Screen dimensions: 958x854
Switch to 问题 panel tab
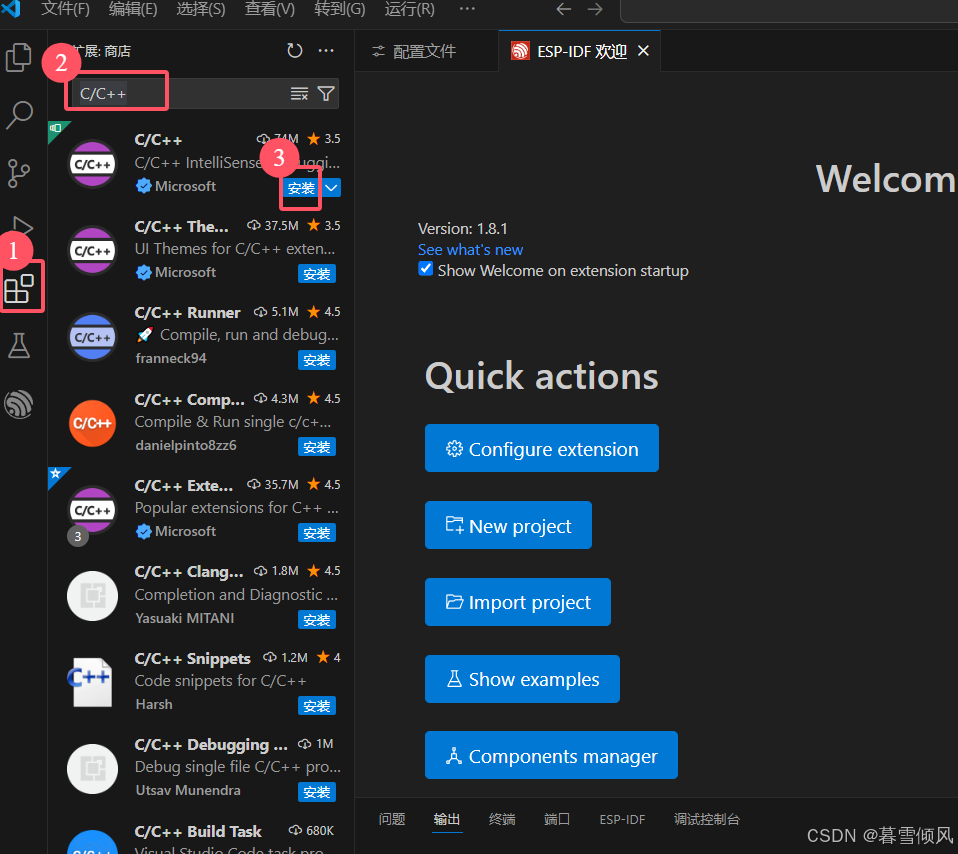click(x=392, y=819)
